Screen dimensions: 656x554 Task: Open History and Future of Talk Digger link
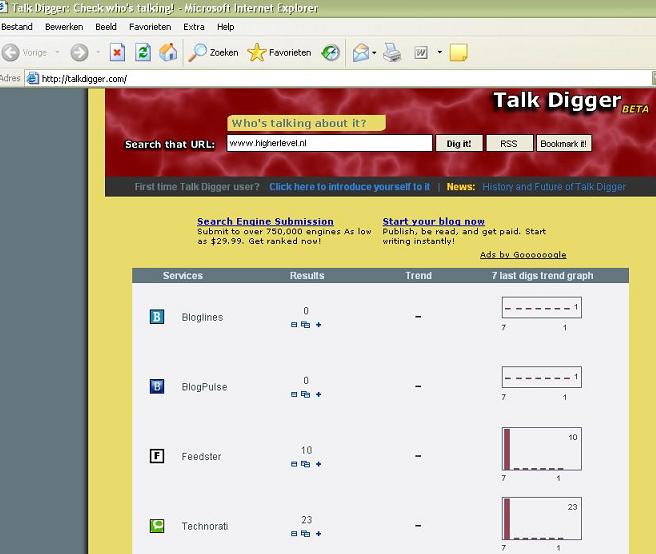click(x=554, y=187)
